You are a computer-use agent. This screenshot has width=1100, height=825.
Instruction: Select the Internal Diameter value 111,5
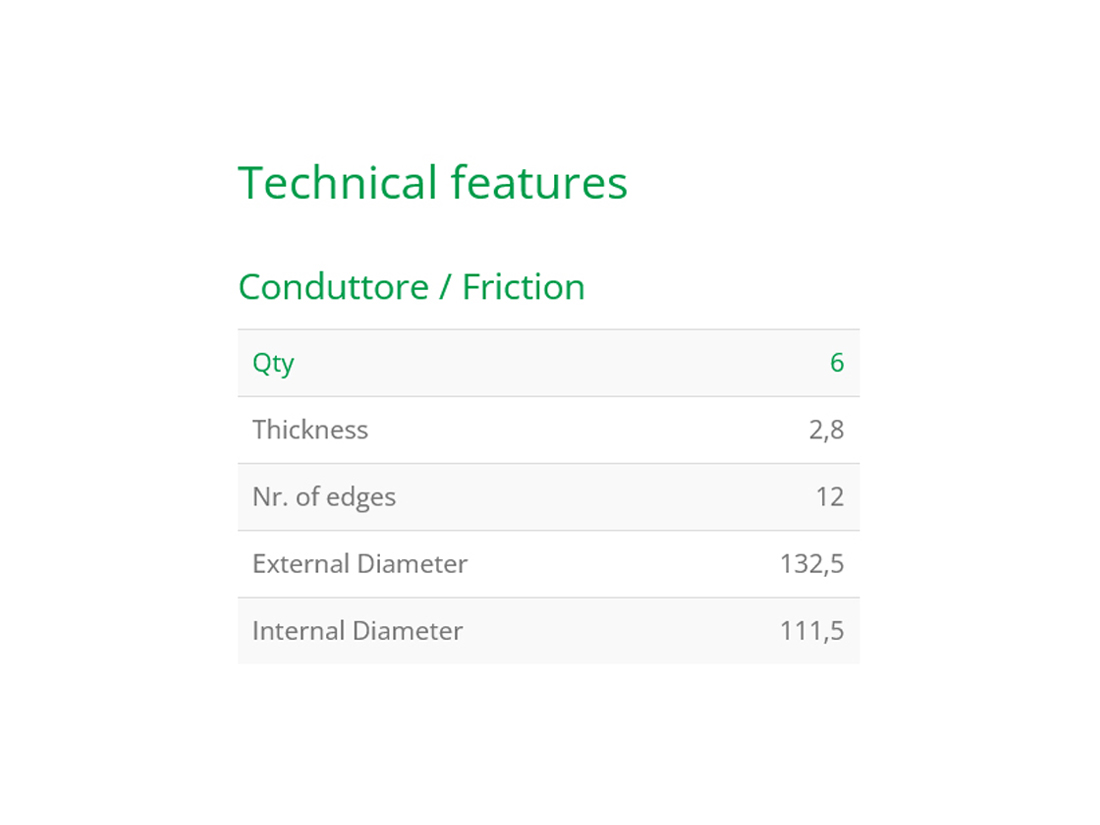coord(812,631)
